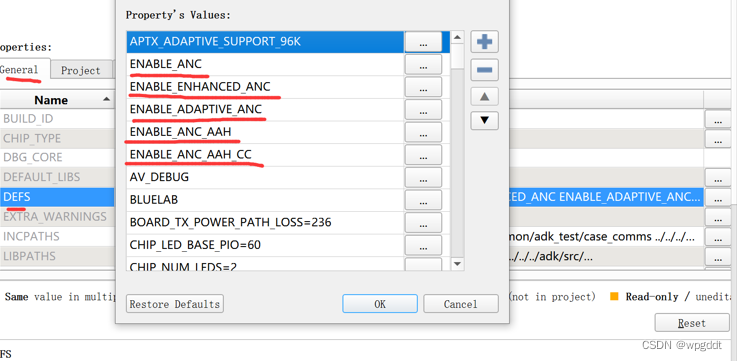Select the DBG_CORE property row

click(x=57, y=157)
